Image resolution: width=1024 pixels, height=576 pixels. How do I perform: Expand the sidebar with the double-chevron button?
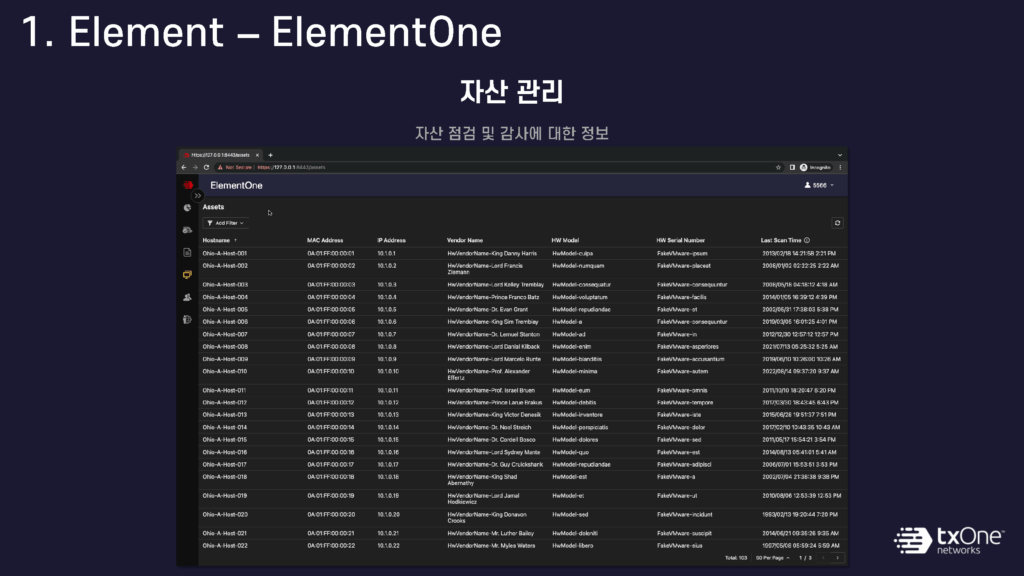[x=198, y=195]
